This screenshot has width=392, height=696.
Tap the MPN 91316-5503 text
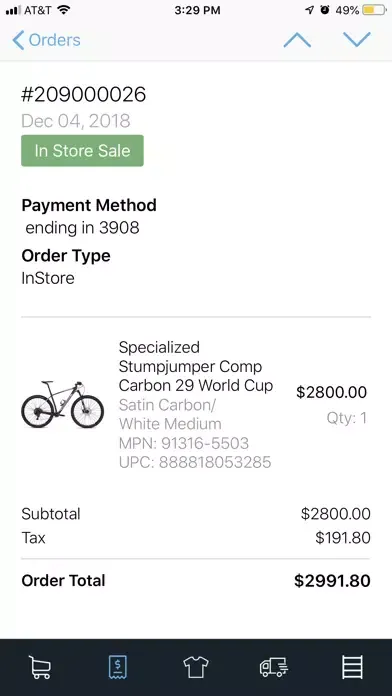tap(184, 443)
